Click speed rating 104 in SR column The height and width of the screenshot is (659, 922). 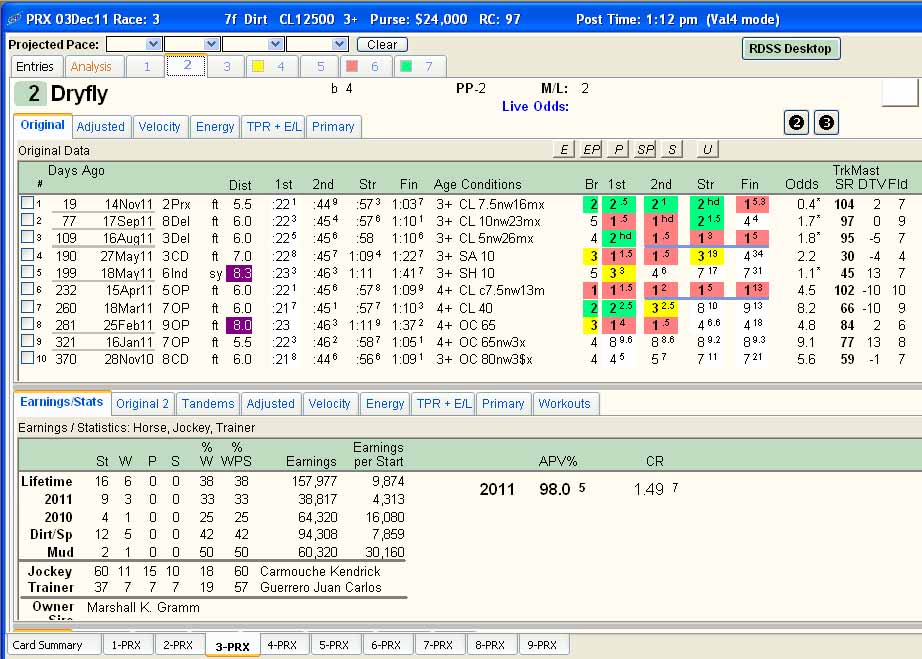pyautogui.click(x=844, y=204)
